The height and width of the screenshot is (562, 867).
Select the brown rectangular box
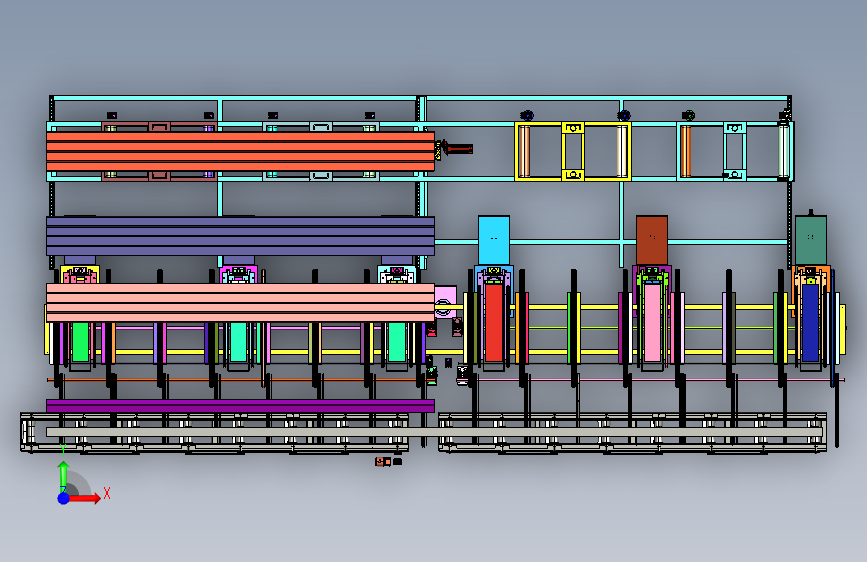pyautogui.click(x=652, y=241)
